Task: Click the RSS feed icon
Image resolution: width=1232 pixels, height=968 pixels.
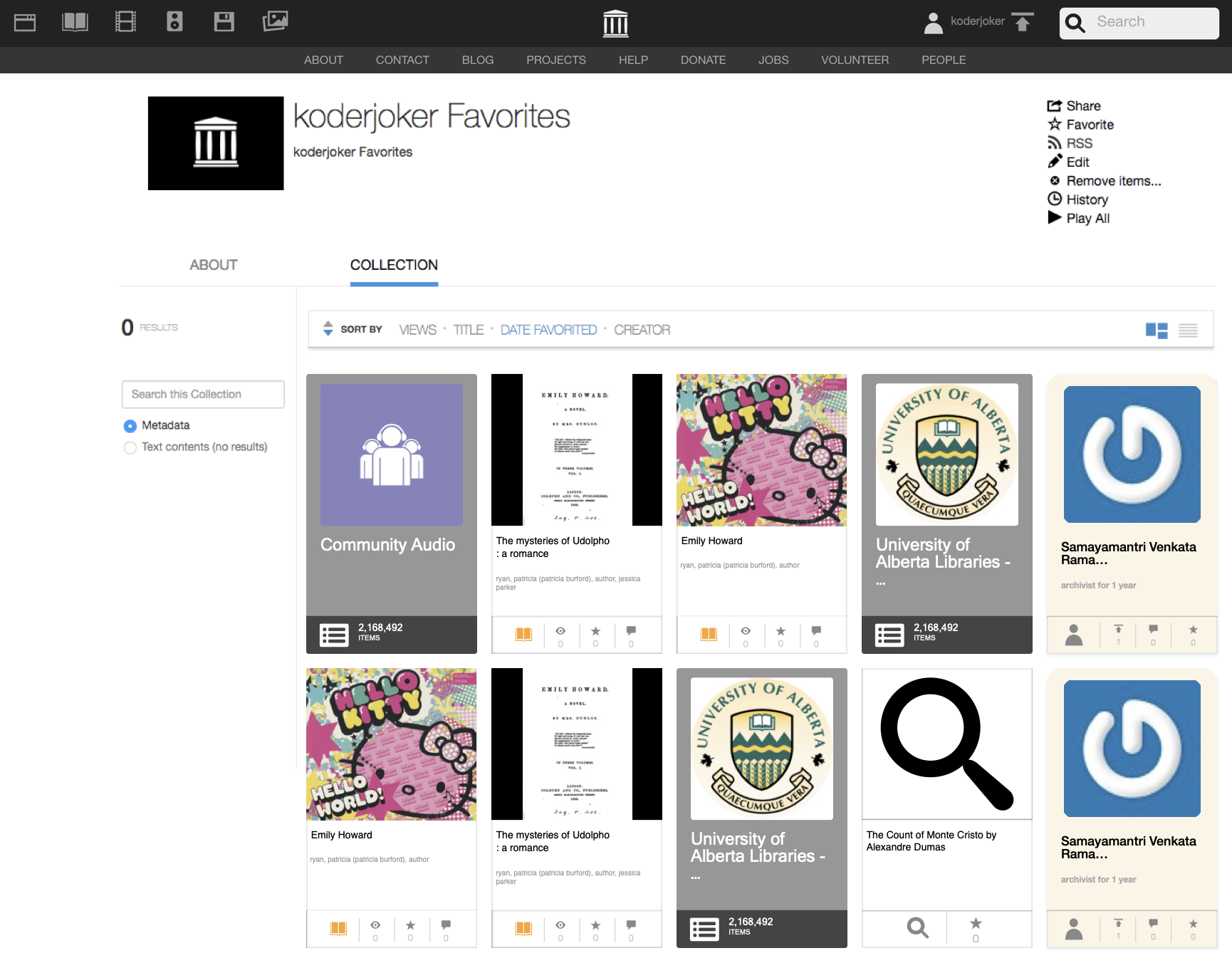Action: [1055, 143]
